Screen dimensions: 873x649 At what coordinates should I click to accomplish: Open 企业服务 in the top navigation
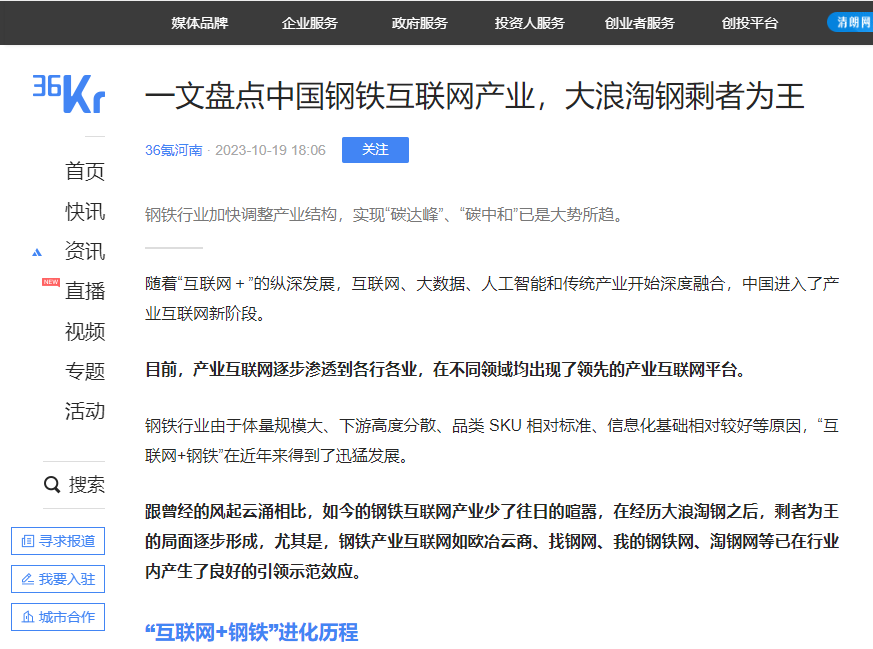[x=312, y=24]
